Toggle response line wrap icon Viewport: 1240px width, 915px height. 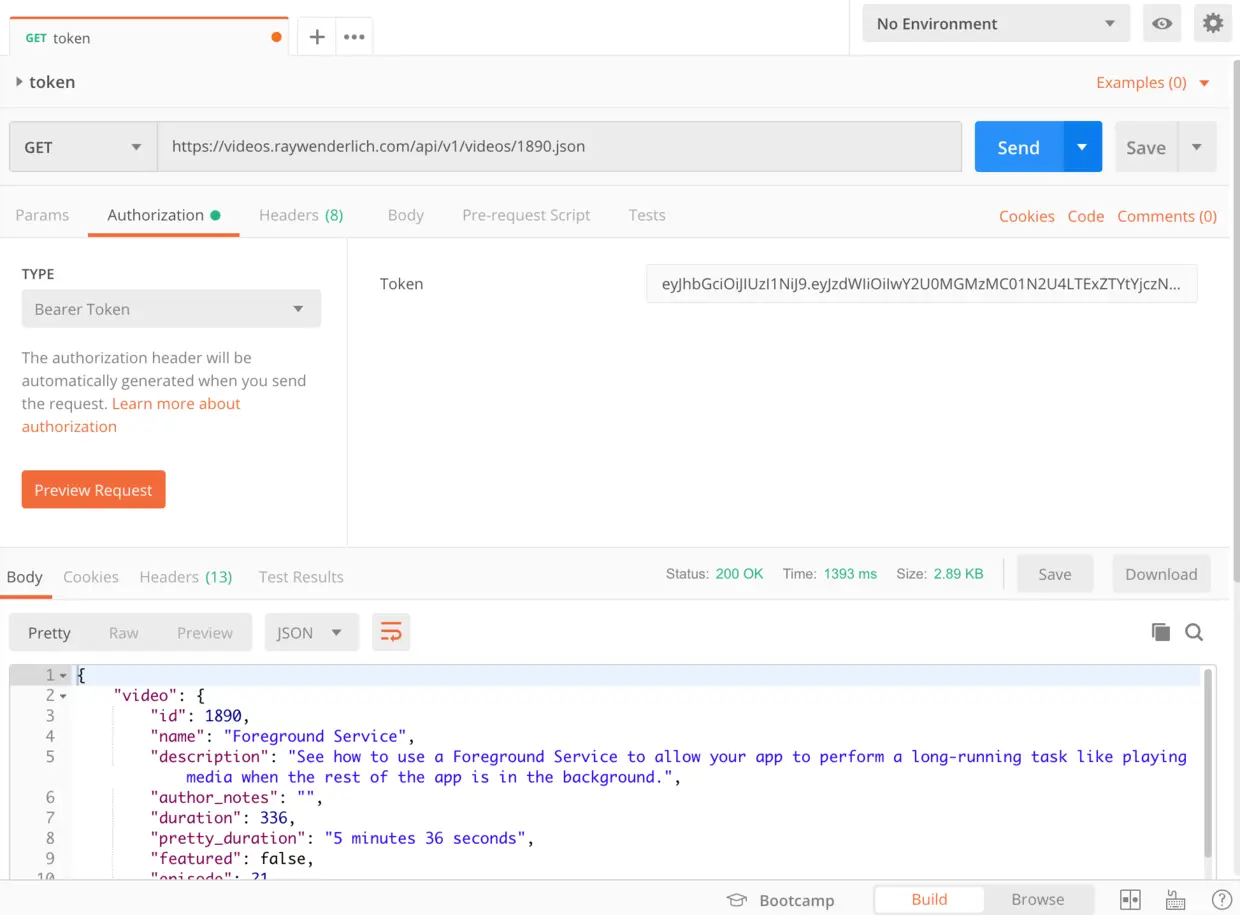(x=391, y=632)
